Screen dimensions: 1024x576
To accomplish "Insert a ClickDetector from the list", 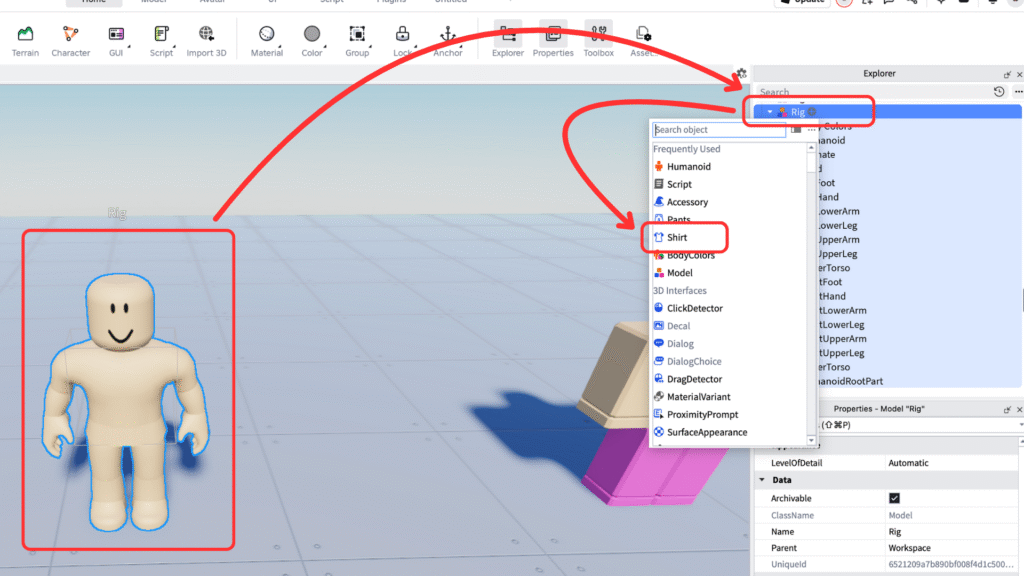I will click(x=694, y=308).
